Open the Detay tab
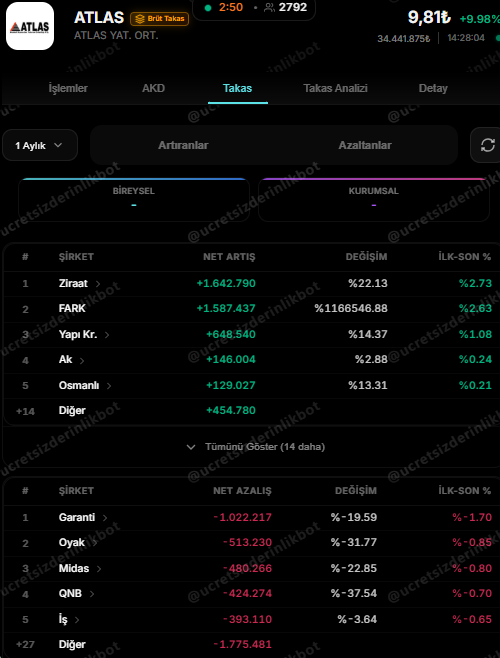The image size is (500, 658). point(433,88)
